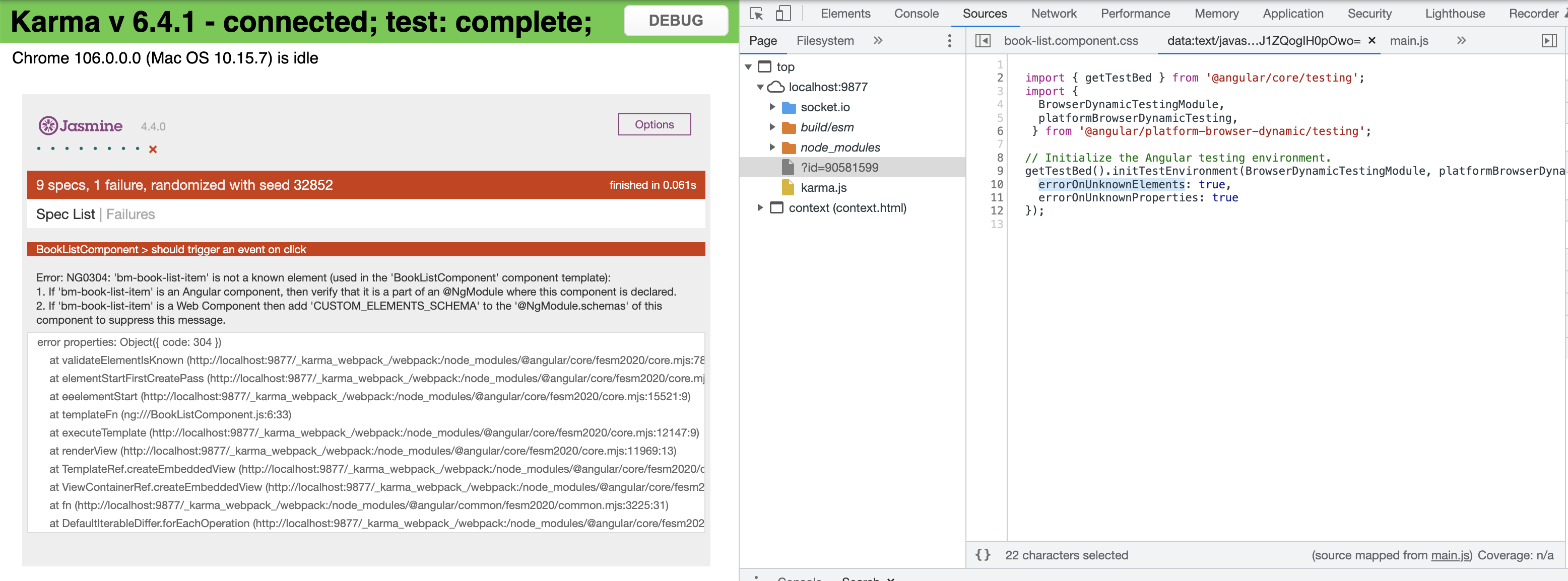The height and width of the screenshot is (581, 1568).
Task: Expand the context (context.html) node
Action: pyautogui.click(x=760, y=207)
